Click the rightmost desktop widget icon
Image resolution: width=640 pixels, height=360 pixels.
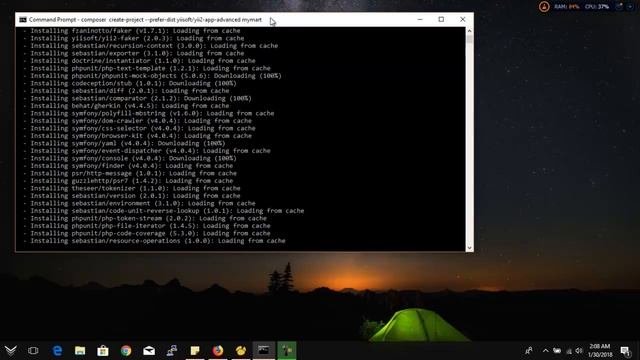630,6
